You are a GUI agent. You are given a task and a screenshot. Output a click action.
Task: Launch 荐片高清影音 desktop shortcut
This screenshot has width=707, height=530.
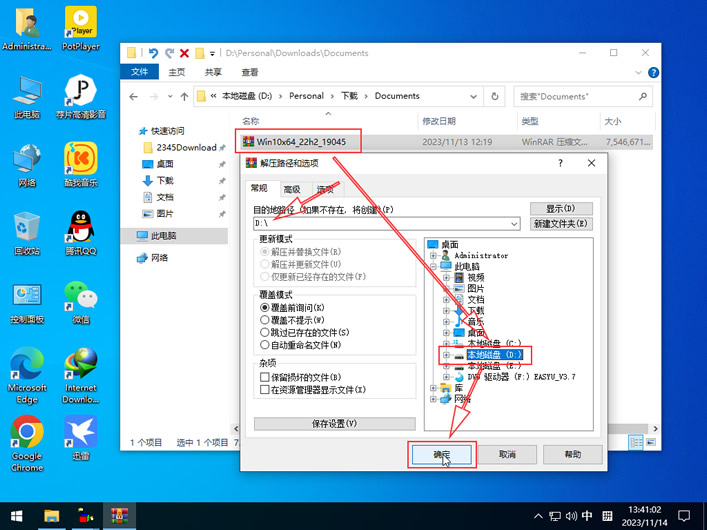click(81, 97)
